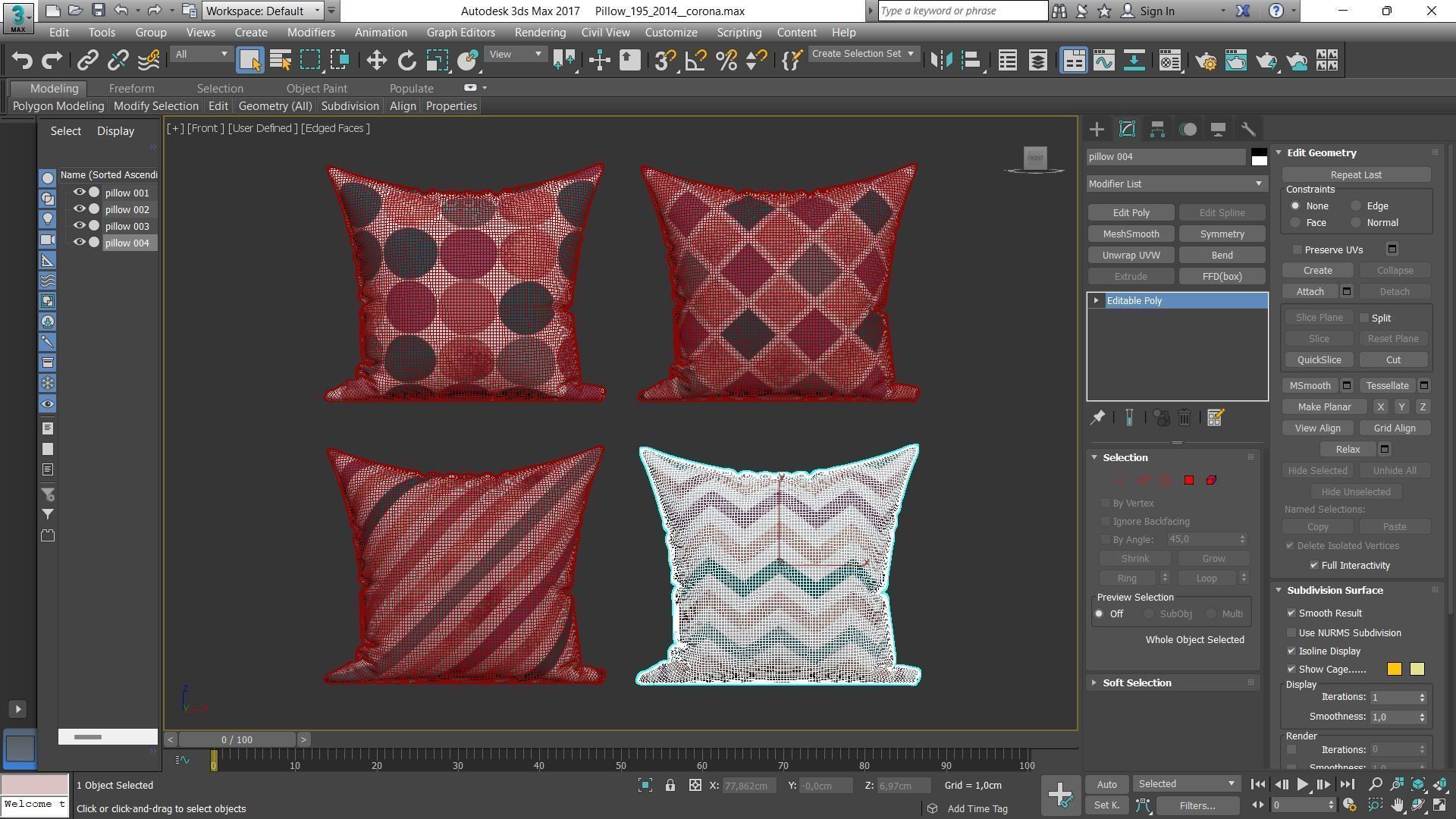Select the Rotate tool
Screen dimensions: 1456x819
(406, 60)
